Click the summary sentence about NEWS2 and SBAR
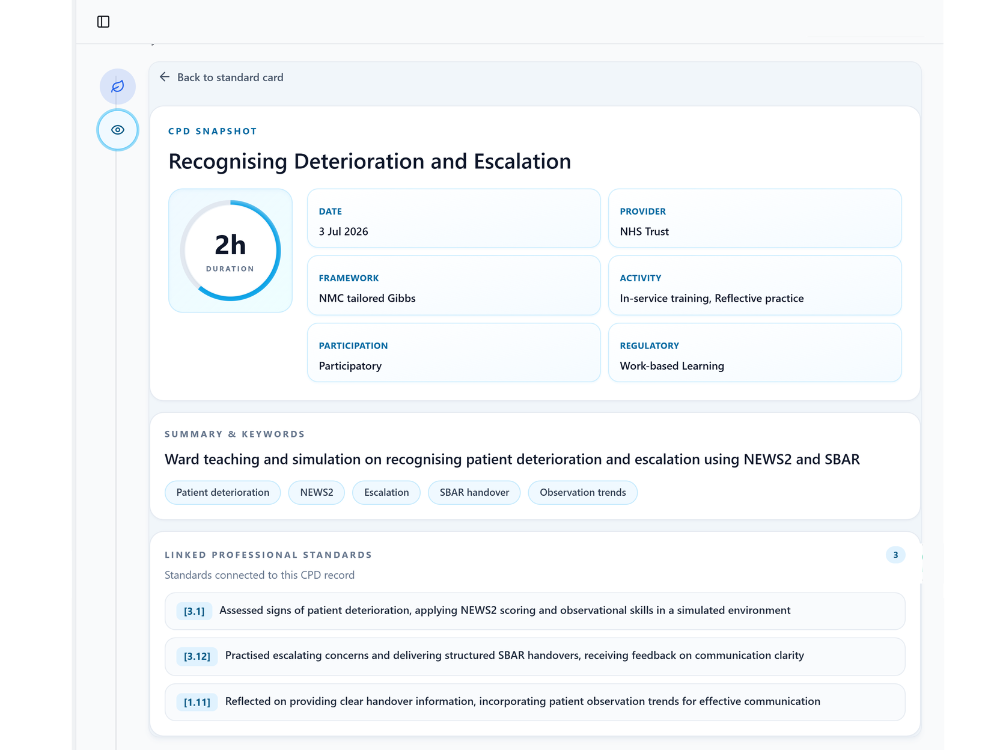Image resolution: width=1000 pixels, height=750 pixels. (x=512, y=459)
